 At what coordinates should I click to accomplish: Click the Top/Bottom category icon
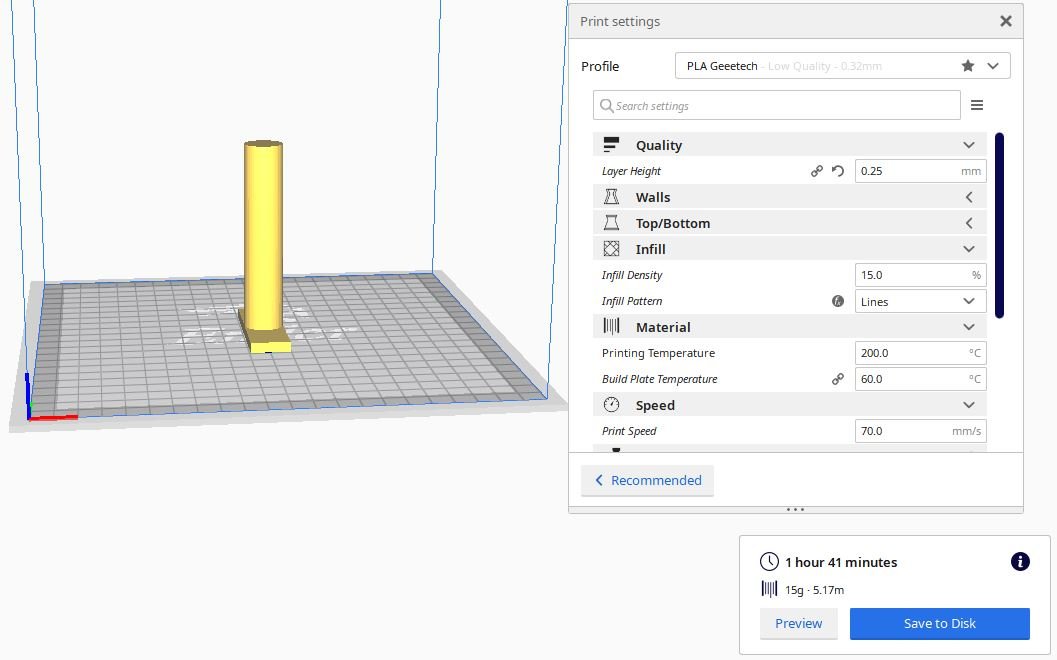point(611,222)
